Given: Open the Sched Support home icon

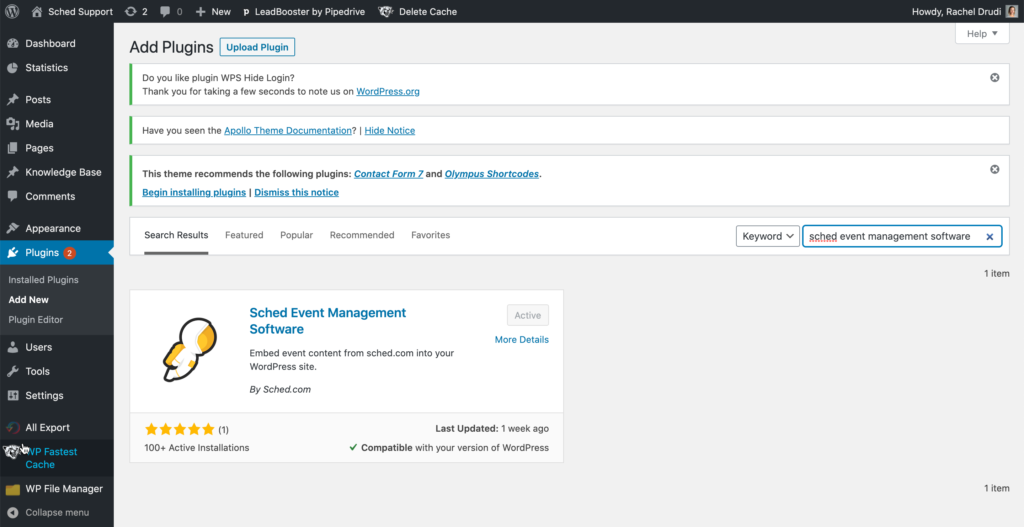Looking at the screenshot, I should (37, 11).
